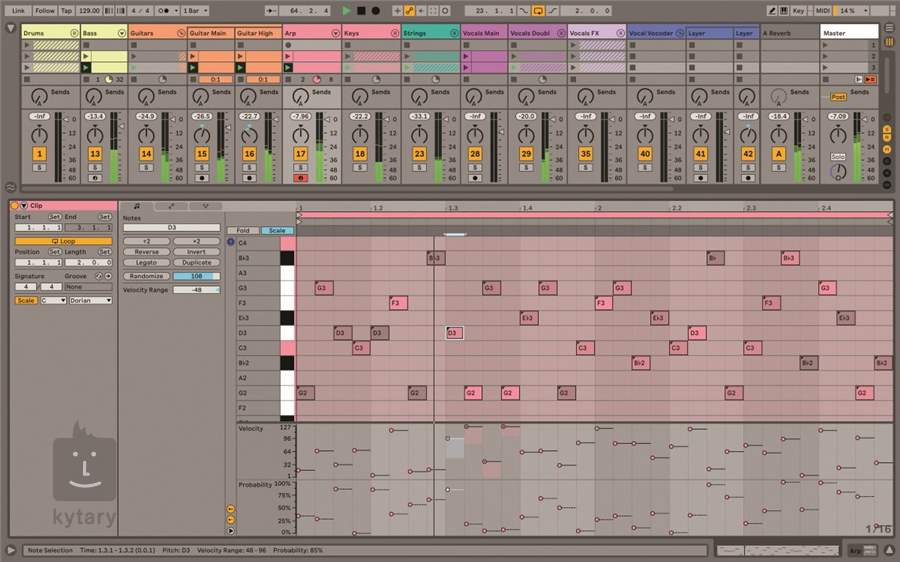
Task: Launch the Bass clip in scene 3
Action: coord(86,68)
